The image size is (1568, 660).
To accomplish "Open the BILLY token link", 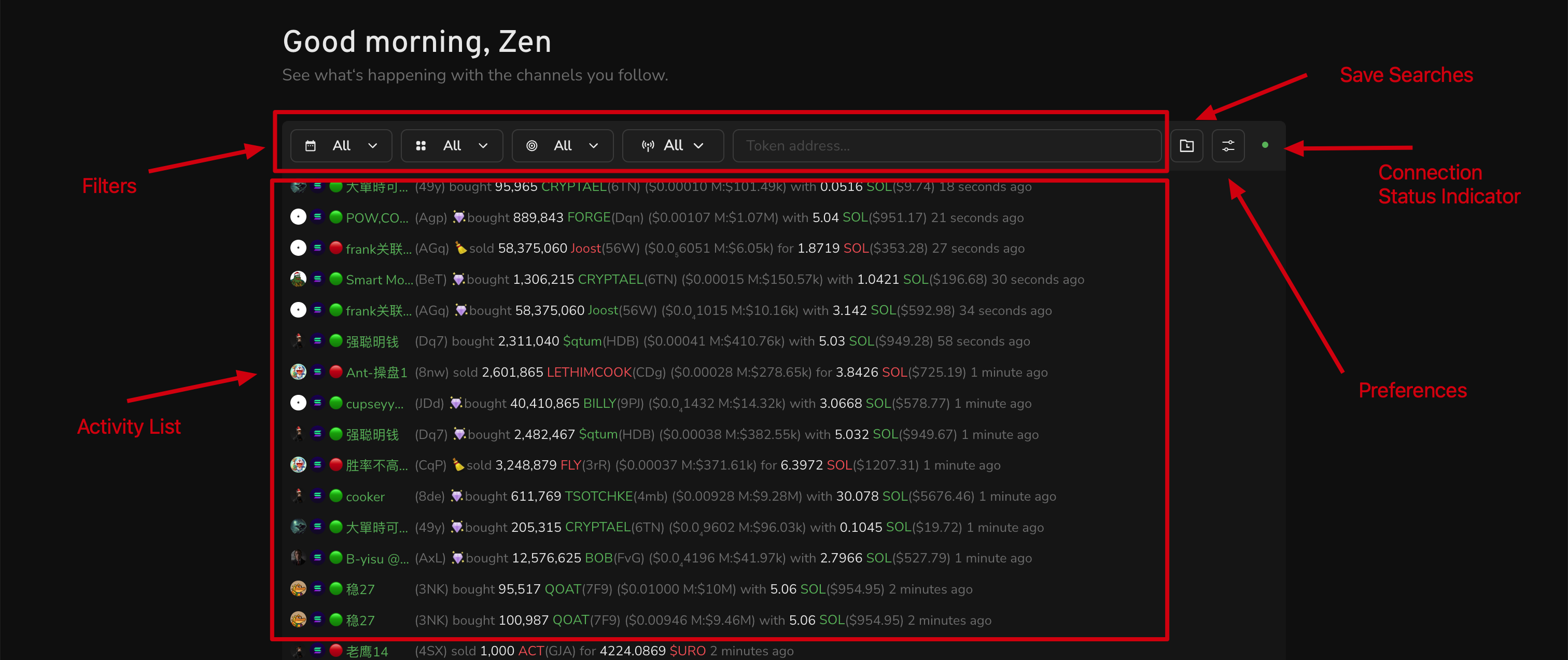I will [x=599, y=403].
